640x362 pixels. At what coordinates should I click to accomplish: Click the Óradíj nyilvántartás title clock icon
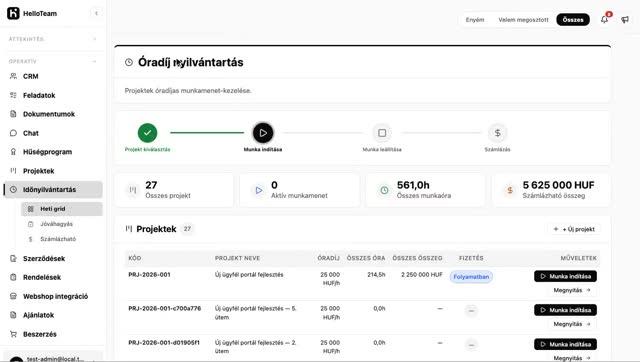tap(129, 62)
